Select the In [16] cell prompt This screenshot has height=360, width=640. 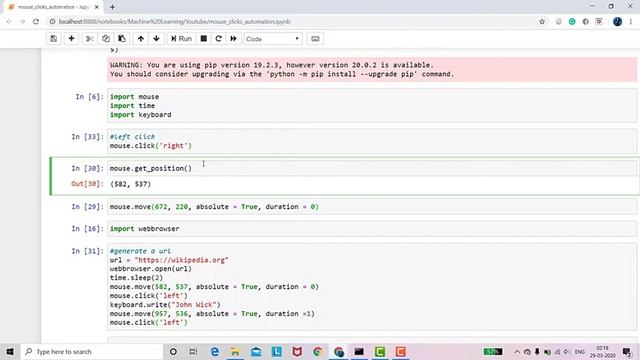[87, 229]
